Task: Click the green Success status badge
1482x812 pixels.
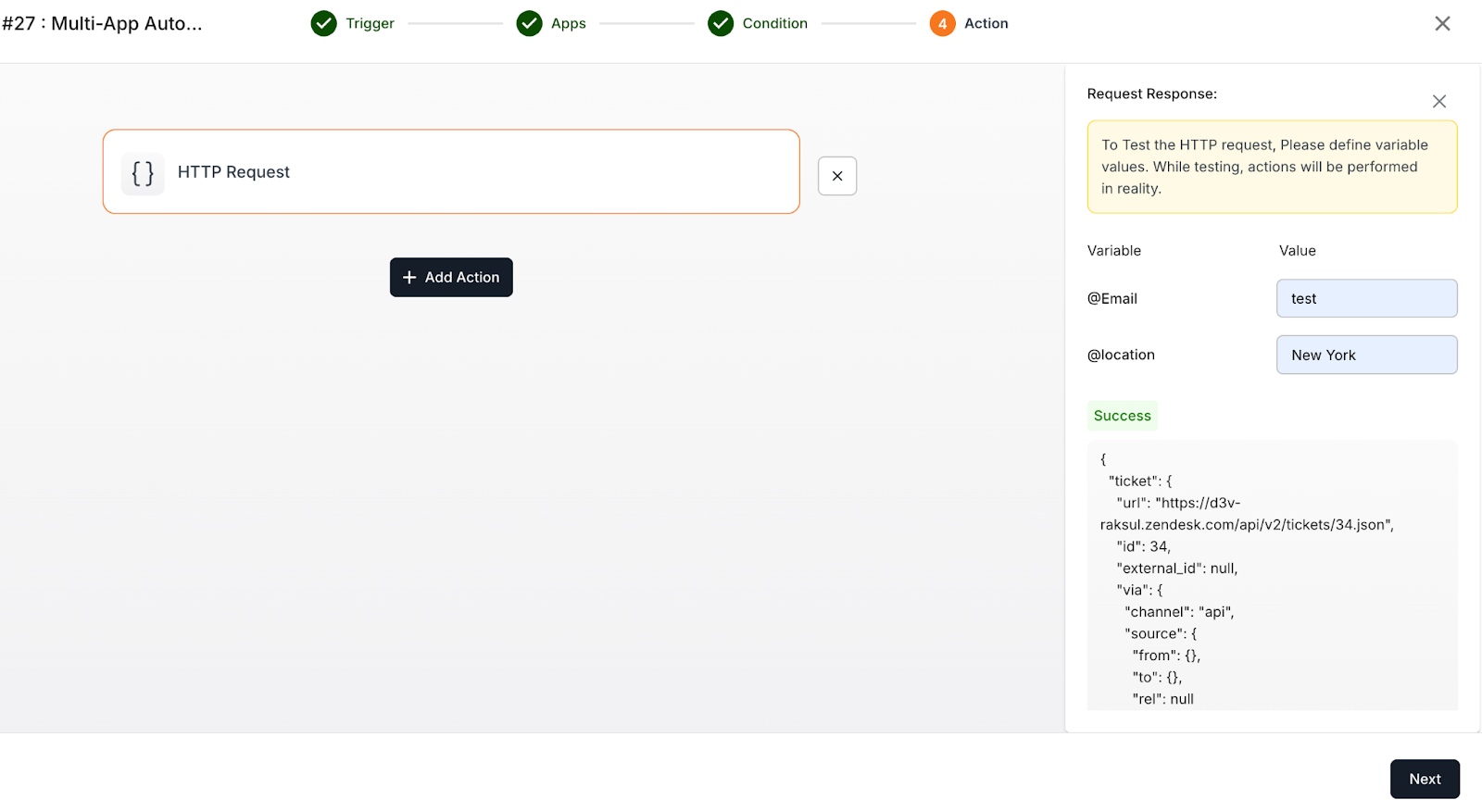Action: [x=1122, y=416]
